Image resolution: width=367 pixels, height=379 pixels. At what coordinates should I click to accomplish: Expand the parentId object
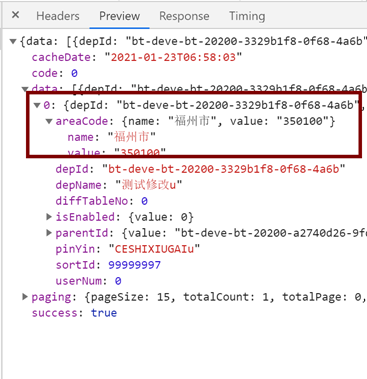(x=49, y=233)
